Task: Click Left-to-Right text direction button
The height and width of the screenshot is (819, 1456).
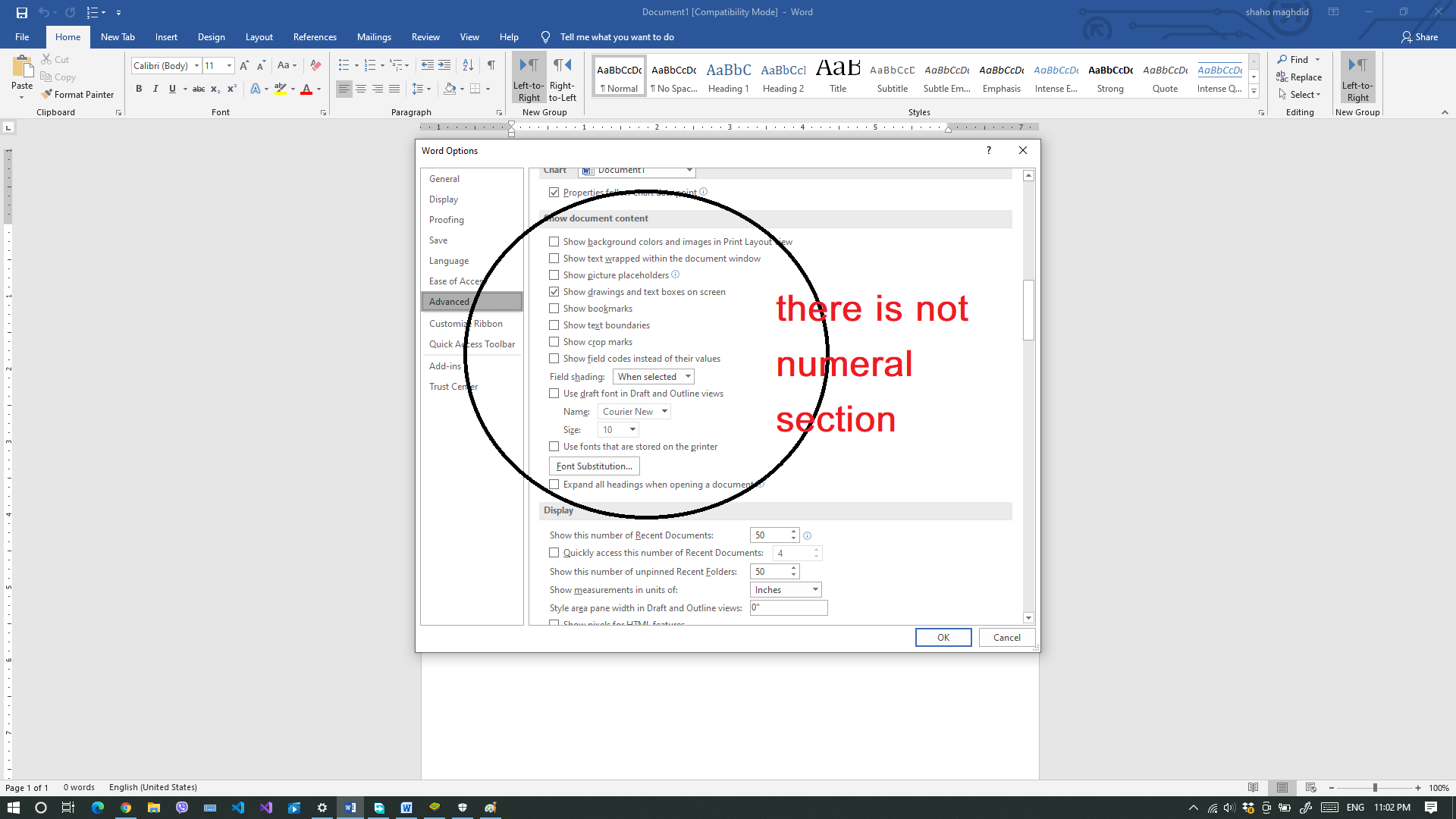Action: [529, 78]
